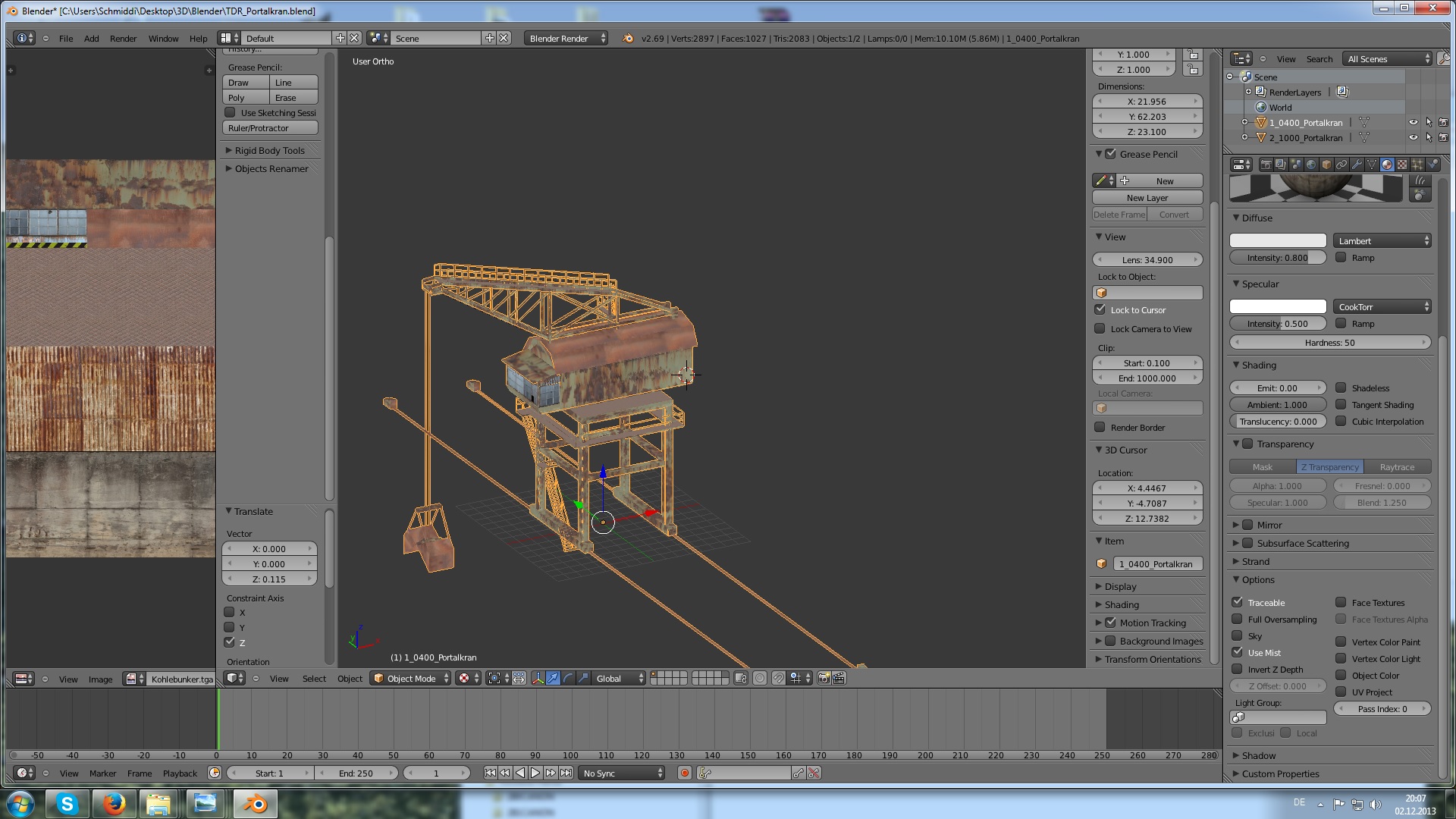
Task: Click the timeline record button
Action: coord(685,773)
